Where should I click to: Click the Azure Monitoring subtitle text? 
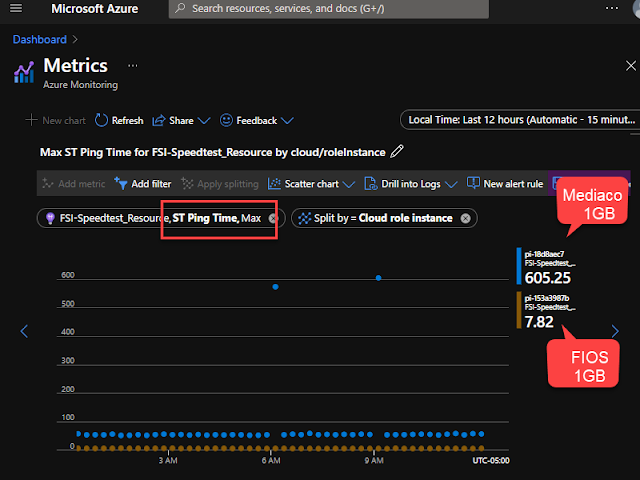point(80,84)
